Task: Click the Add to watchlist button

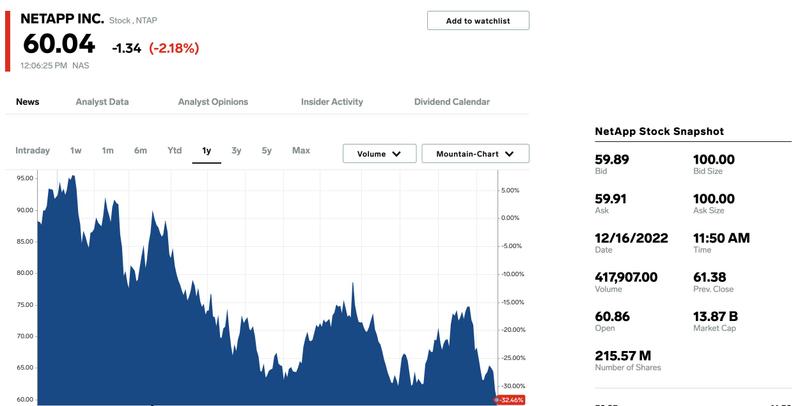Action: point(478,21)
